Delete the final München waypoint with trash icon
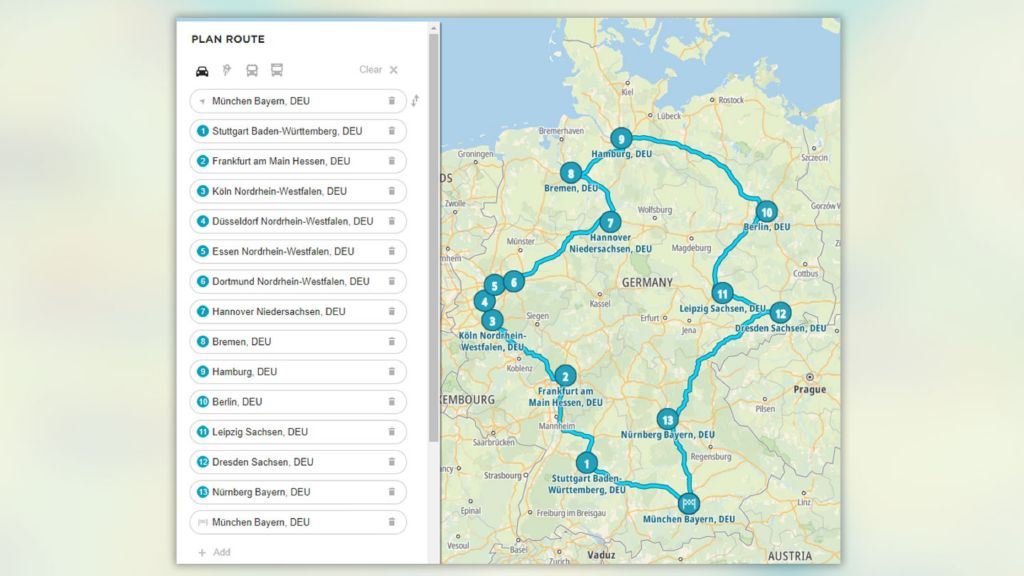Image resolution: width=1024 pixels, height=576 pixels. 392,521
